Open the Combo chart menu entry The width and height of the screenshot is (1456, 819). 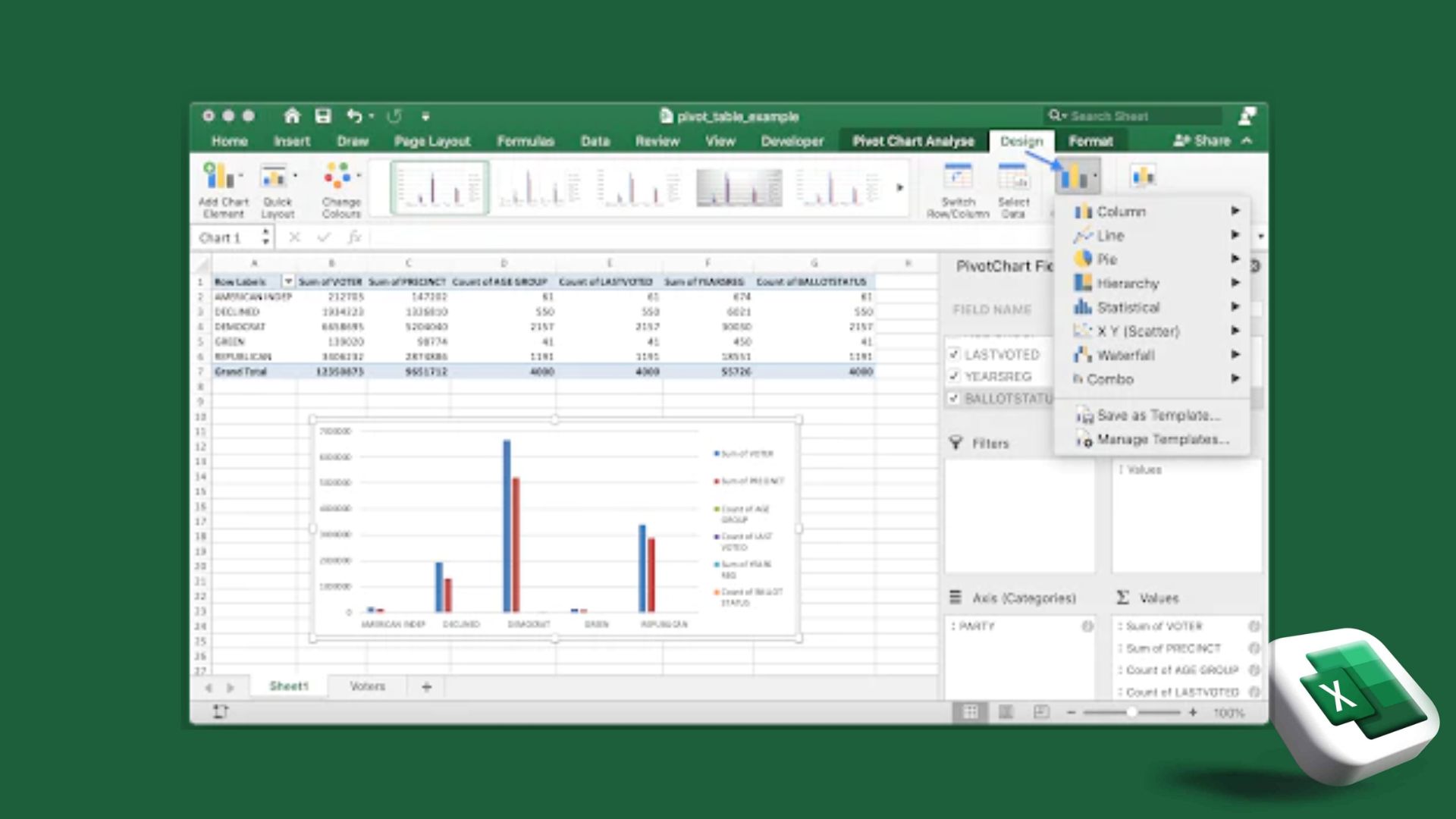tap(1153, 379)
